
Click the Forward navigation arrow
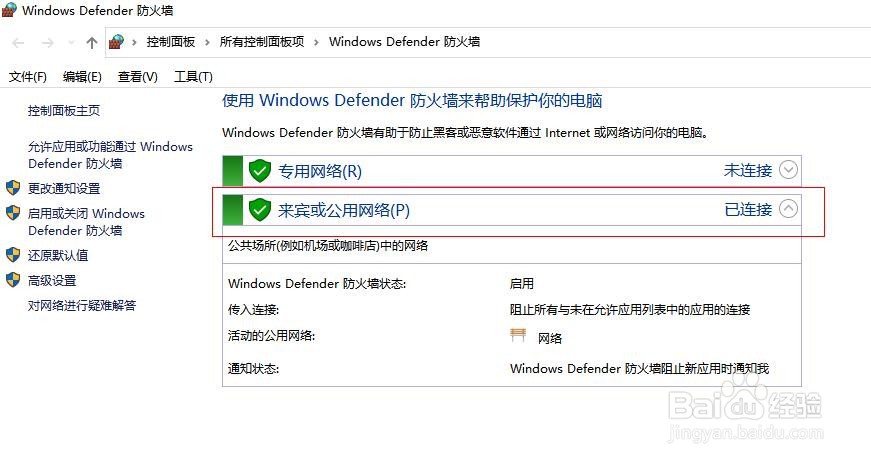(x=47, y=43)
